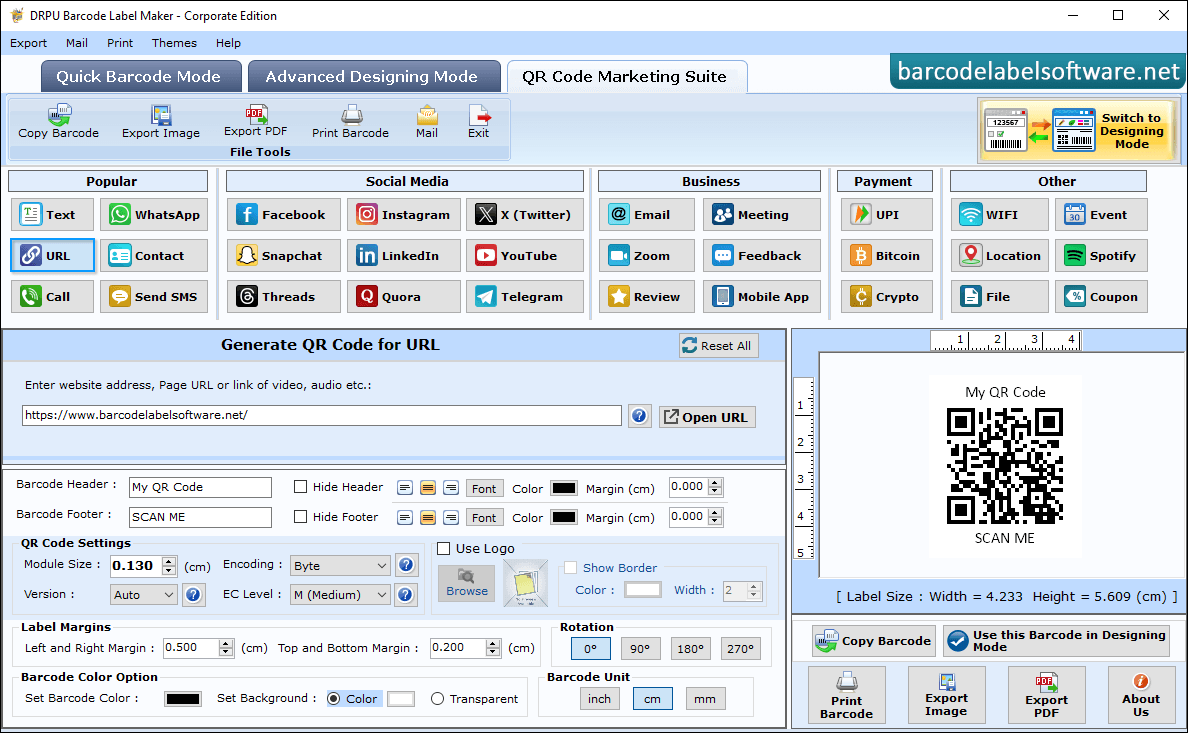This screenshot has width=1188, height=733.
Task: Choose the Text QR code type
Action: (52, 215)
